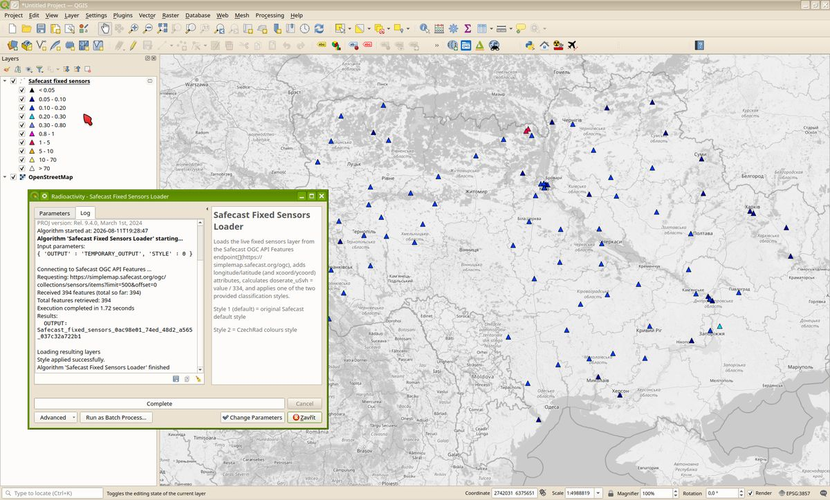Click the Rotation value field

[722, 493]
